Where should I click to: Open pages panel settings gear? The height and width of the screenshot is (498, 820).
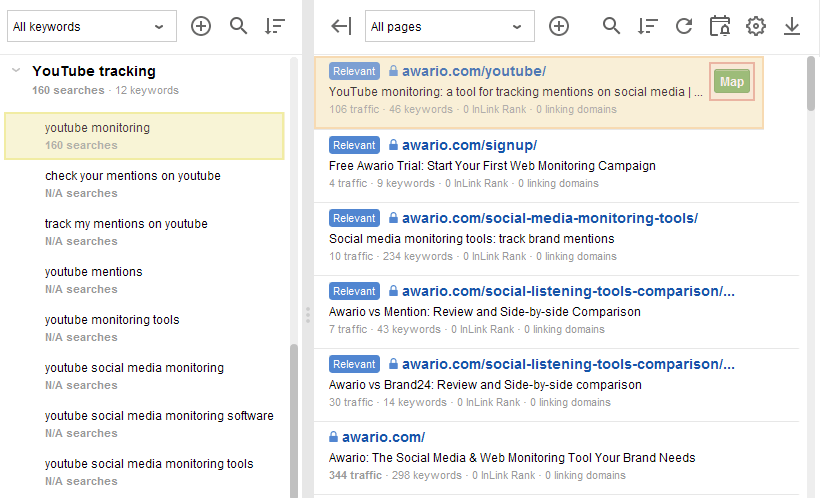(756, 26)
